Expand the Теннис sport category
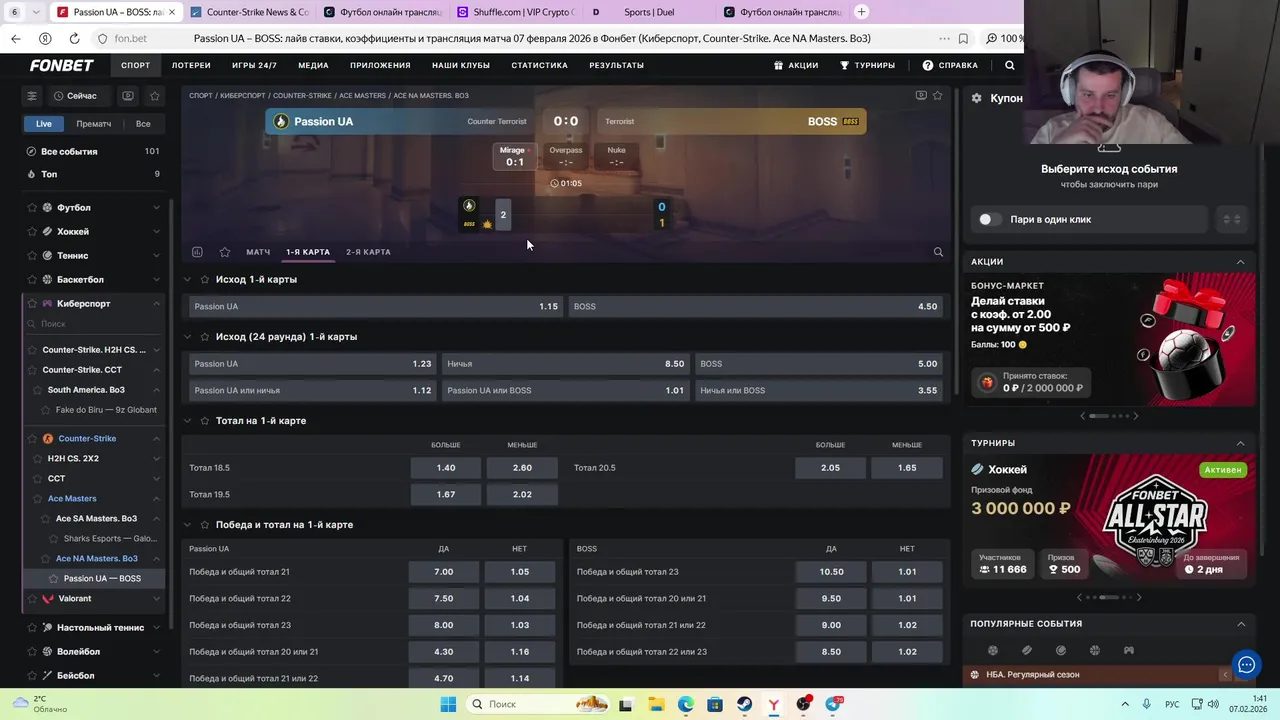The width and height of the screenshot is (1280, 720). [x=156, y=256]
